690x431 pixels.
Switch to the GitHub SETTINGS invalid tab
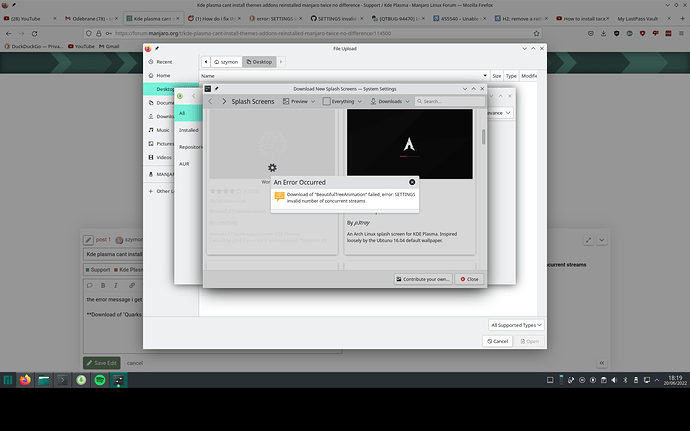point(337,18)
